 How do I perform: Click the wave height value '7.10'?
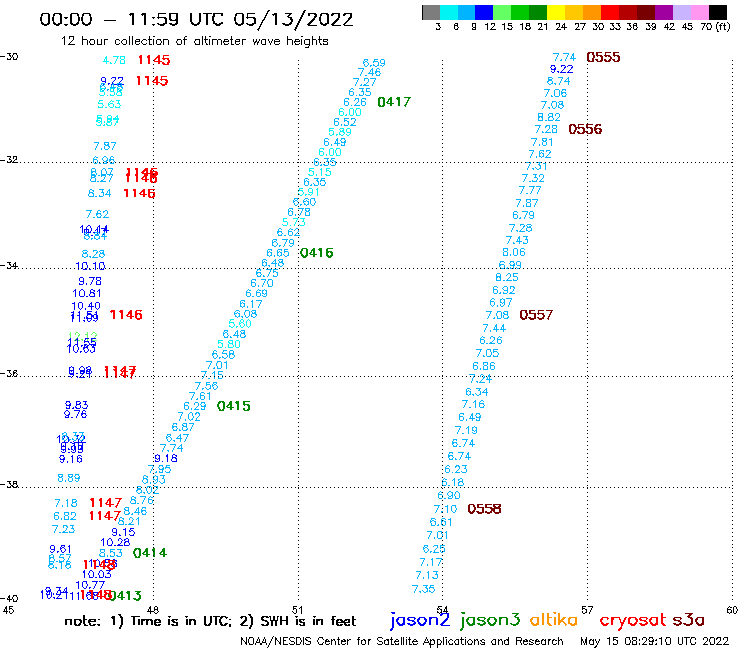(446, 509)
